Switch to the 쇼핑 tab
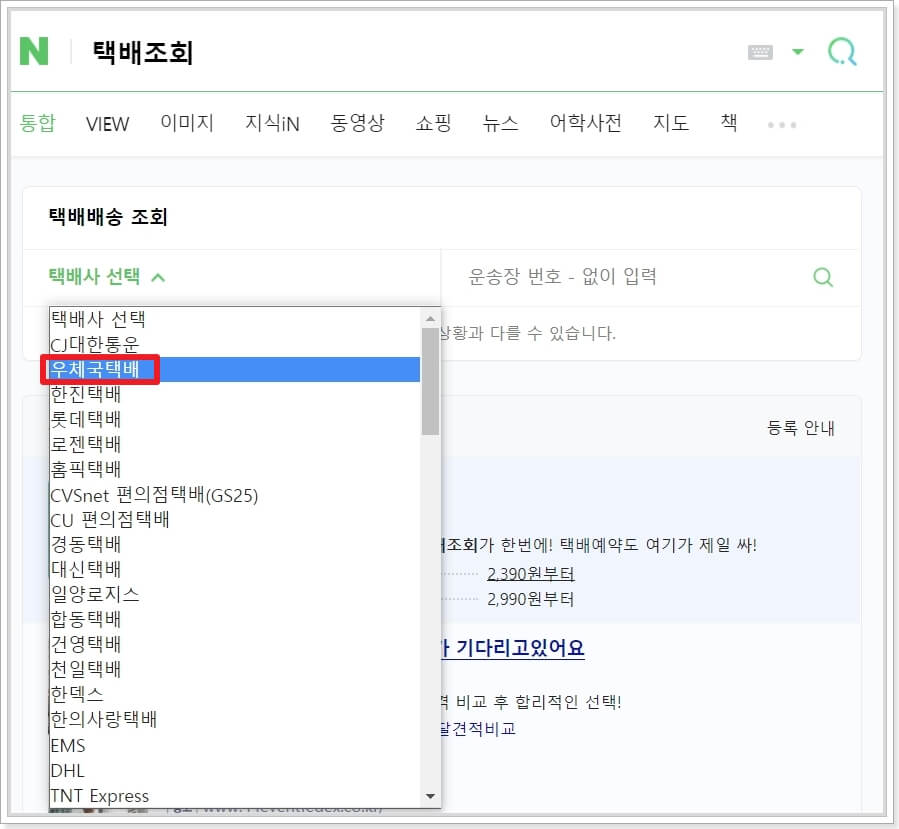 click(x=432, y=123)
